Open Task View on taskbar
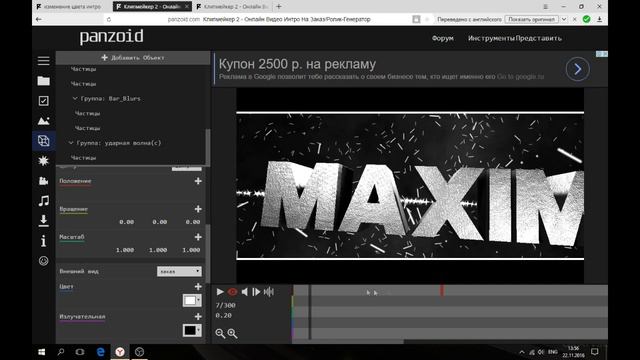This screenshot has height=360, width=640. coord(80,352)
